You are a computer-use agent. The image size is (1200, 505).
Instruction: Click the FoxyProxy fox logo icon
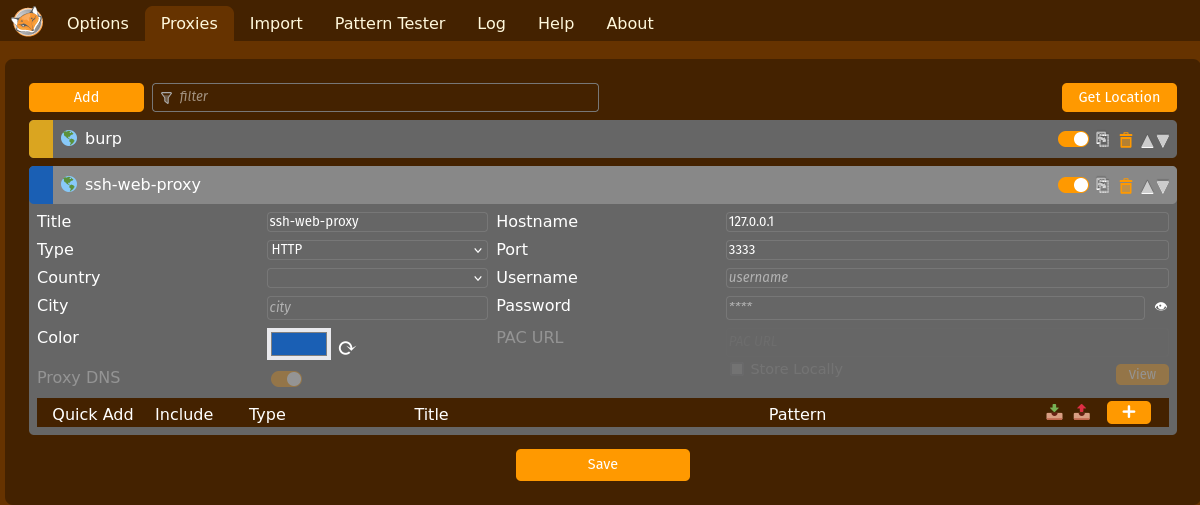[27, 21]
